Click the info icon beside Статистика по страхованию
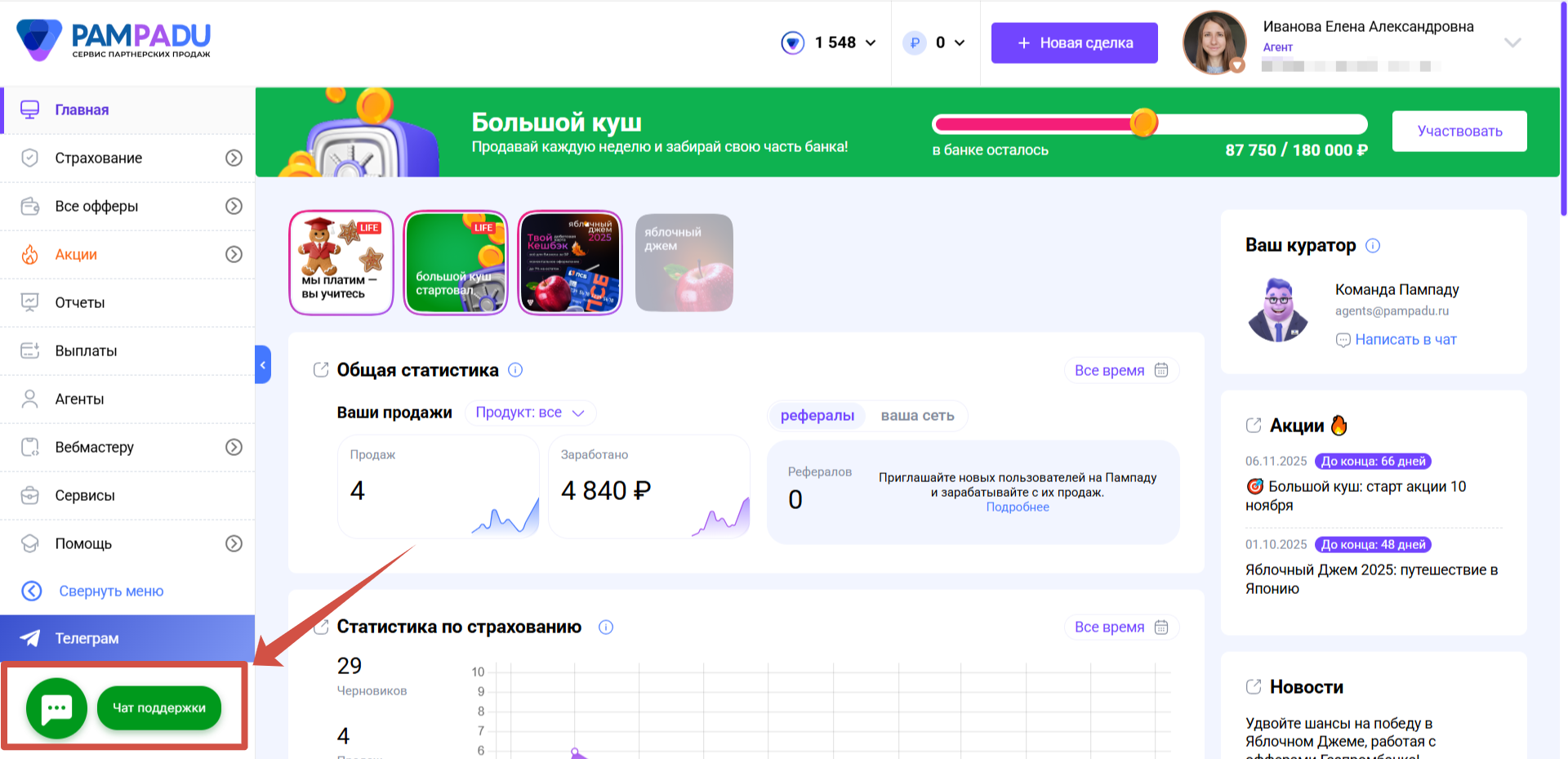This screenshot has height=759, width=1568. click(x=606, y=627)
